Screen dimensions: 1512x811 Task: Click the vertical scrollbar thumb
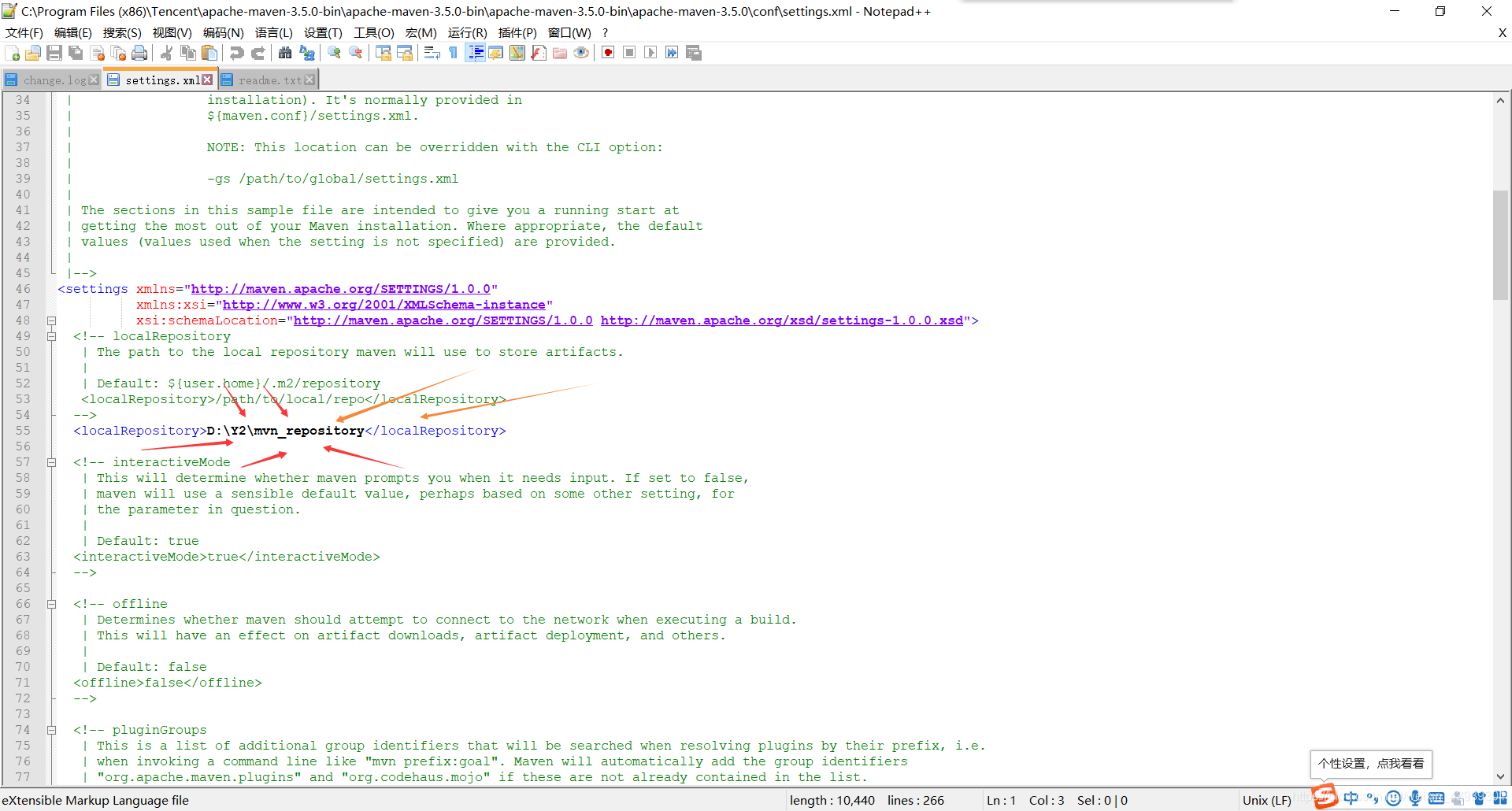point(1500,245)
